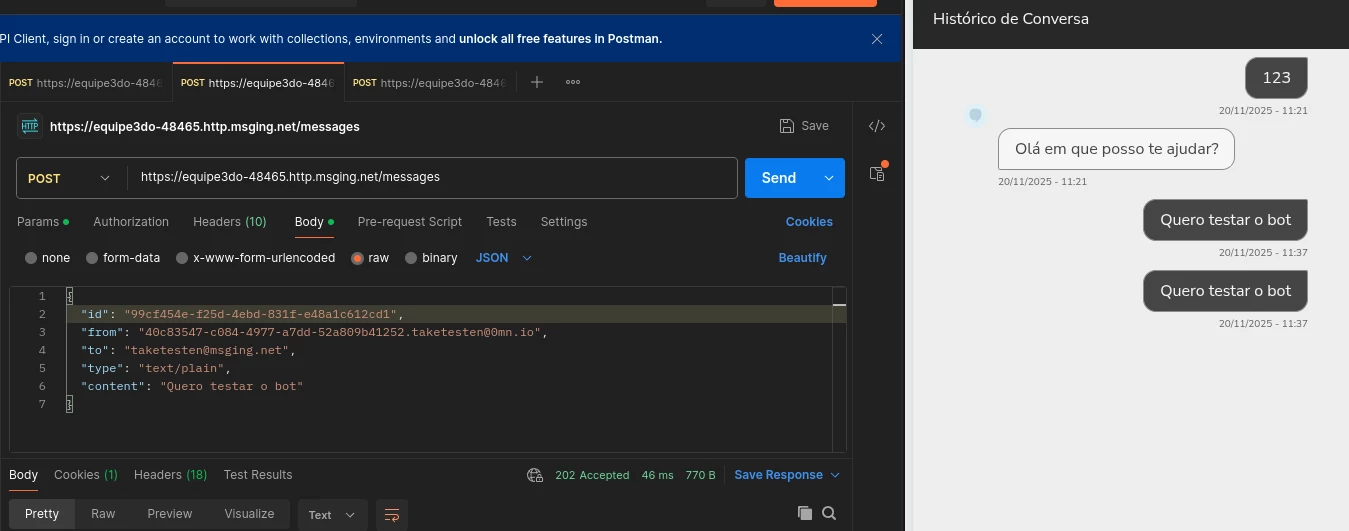Image resolution: width=1349 pixels, height=531 pixels.
Task: Open the Authorization request tab
Action: tap(131, 222)
